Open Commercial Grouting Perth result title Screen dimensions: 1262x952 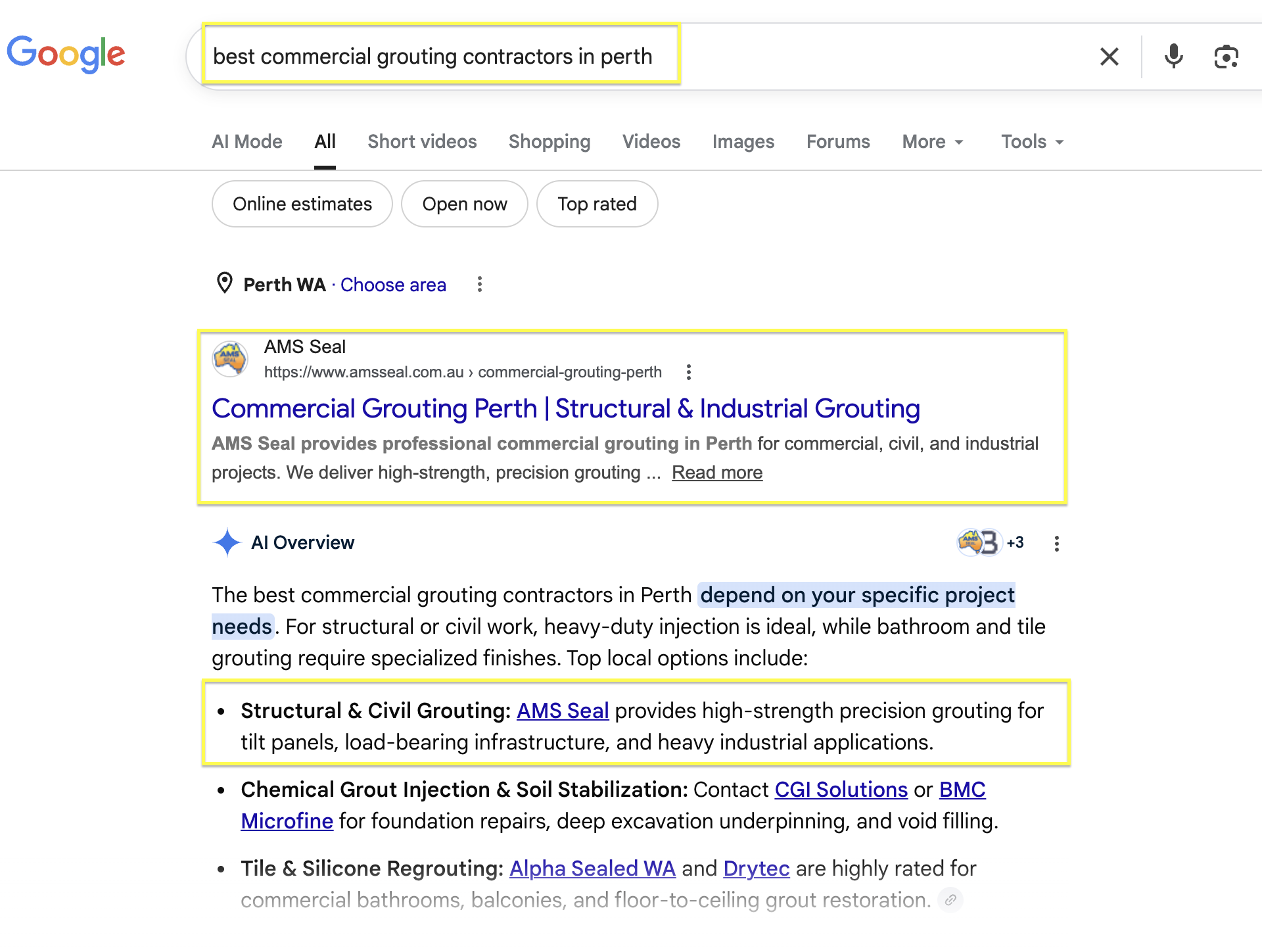pyautogui.click(x=566, y=408)
